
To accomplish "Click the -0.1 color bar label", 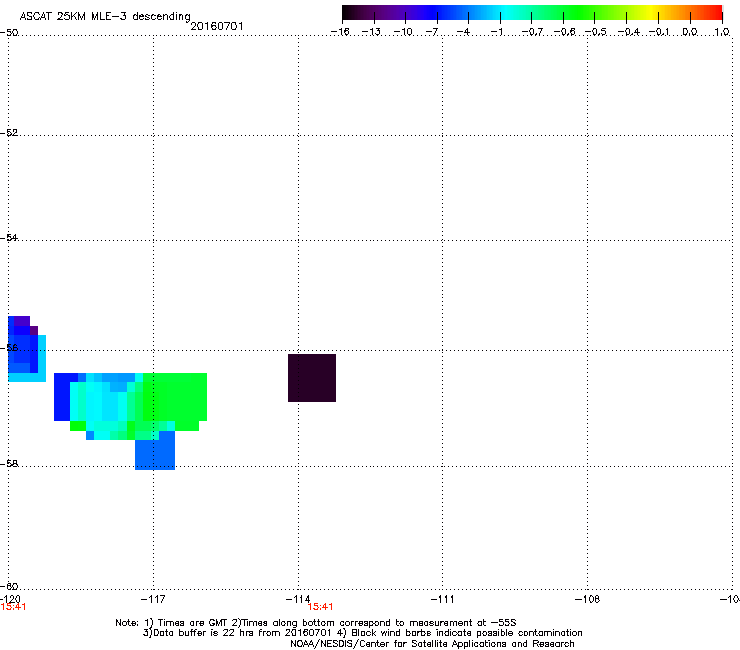I will coord(659,32).
